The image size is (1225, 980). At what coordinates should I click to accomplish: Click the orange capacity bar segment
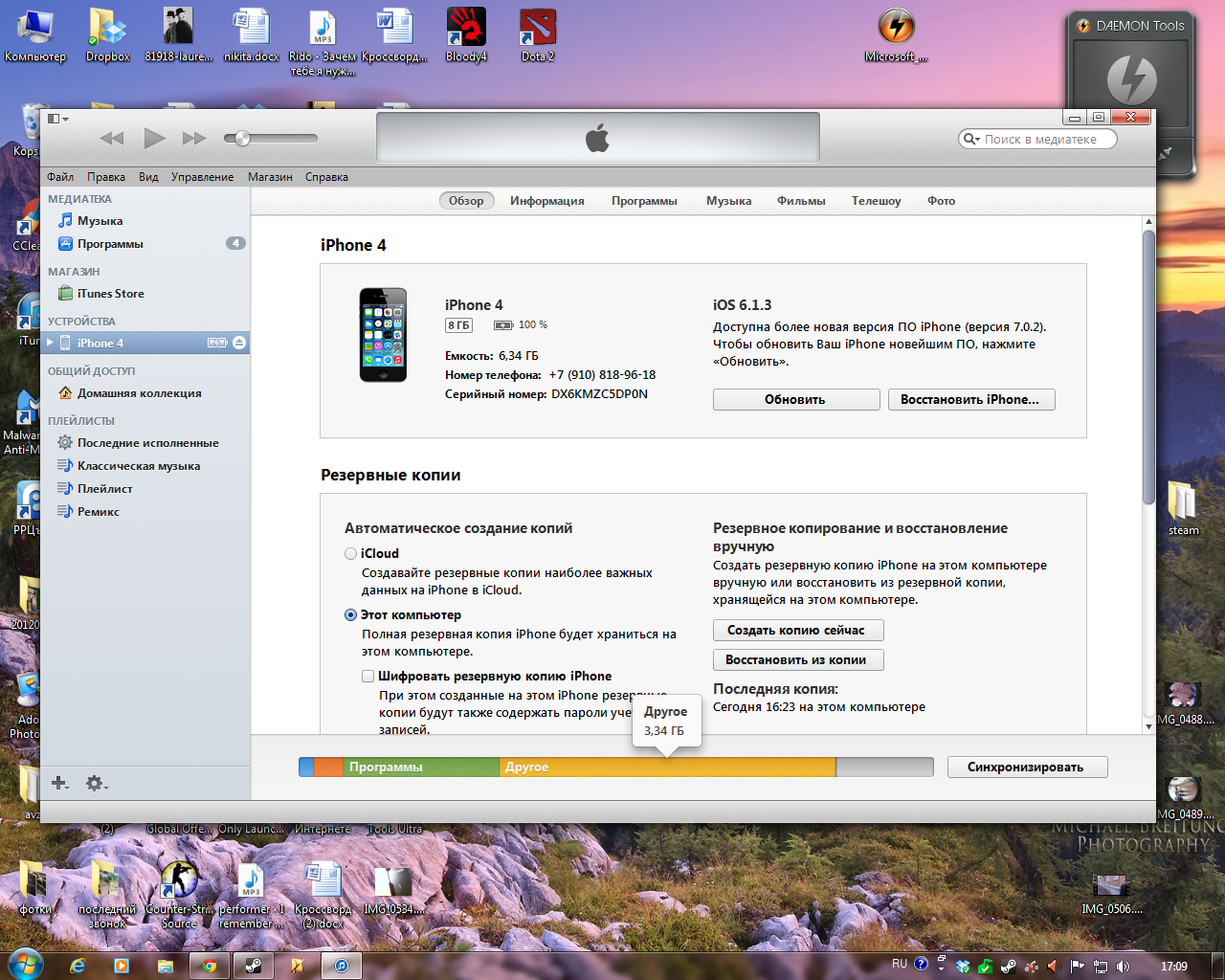328,767
